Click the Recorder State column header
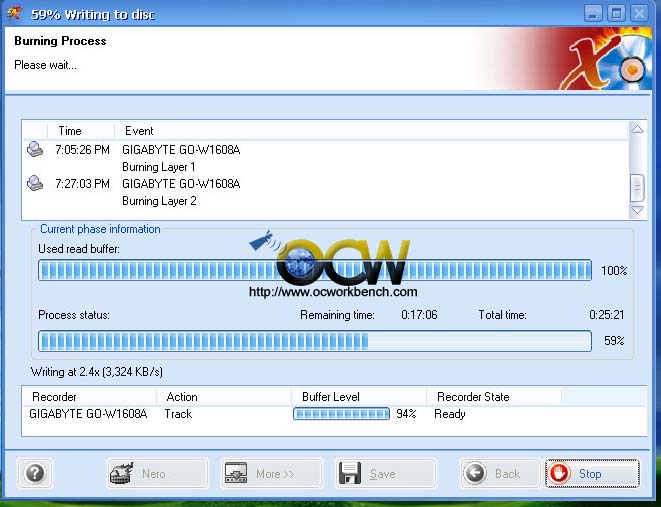The height and width of the screenshot is (507, 661). click(x=494, y=397)
